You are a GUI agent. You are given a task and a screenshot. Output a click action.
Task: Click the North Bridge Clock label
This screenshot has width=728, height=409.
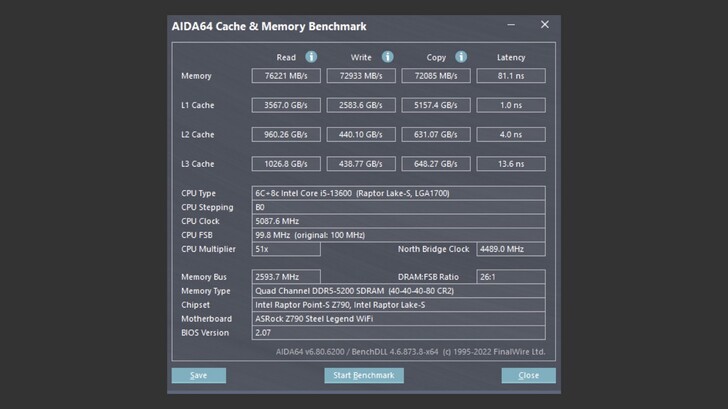pyautogui.click(x=434, y=249)
